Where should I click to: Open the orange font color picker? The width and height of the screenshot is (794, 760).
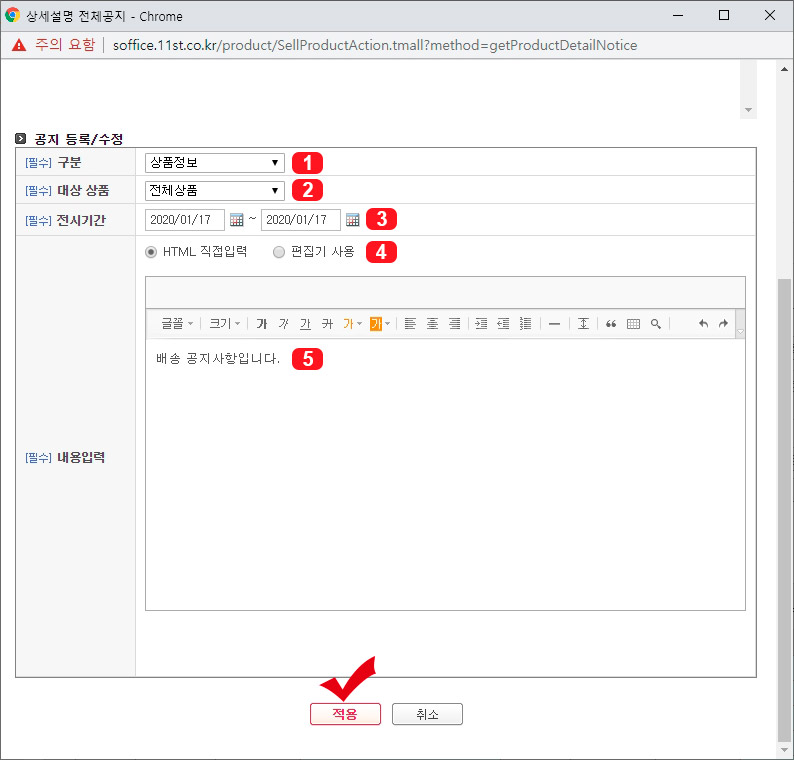click(x=352, y=324)
